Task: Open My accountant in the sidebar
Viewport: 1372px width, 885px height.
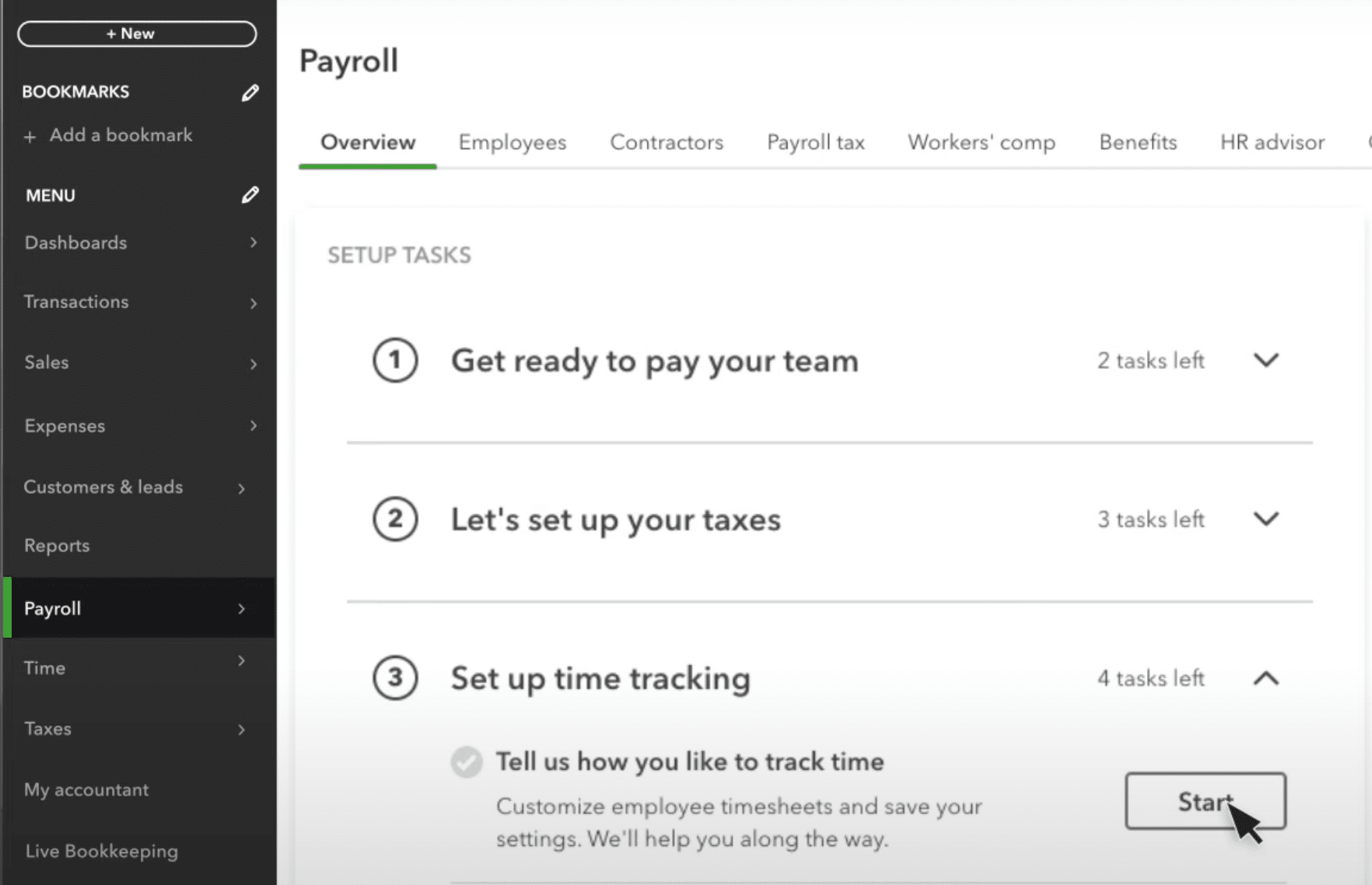Action: [x=86, y=790]
